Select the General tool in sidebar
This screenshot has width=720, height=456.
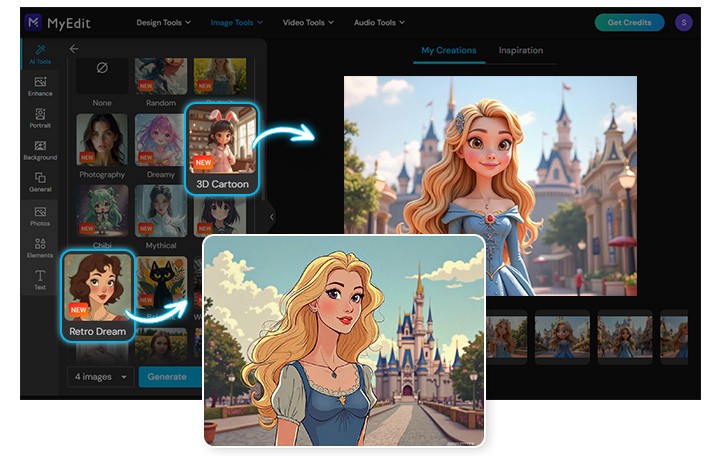[x=40, y=182]
